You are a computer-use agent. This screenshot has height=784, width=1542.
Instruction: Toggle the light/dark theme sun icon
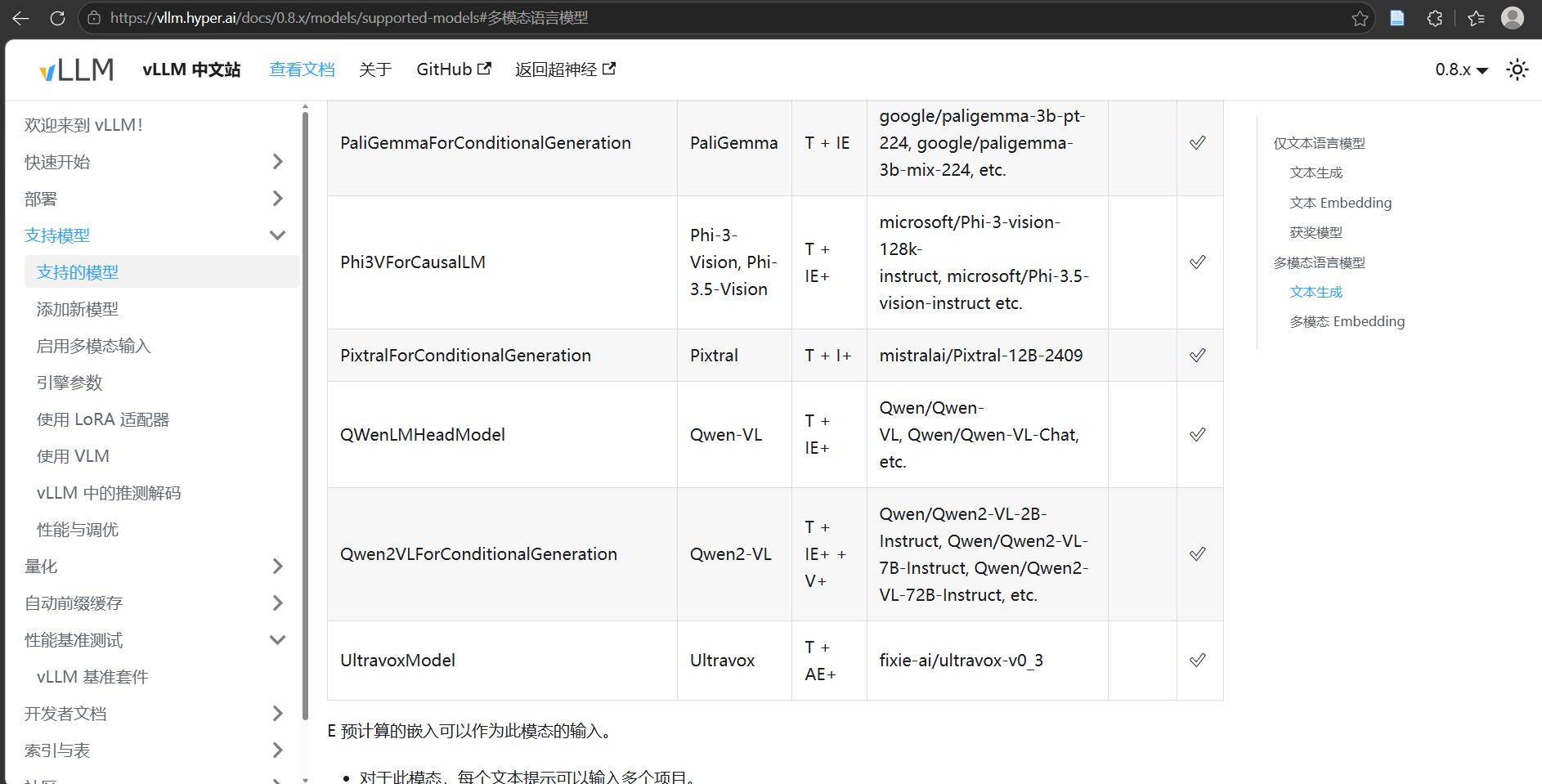pos(1517,69)
